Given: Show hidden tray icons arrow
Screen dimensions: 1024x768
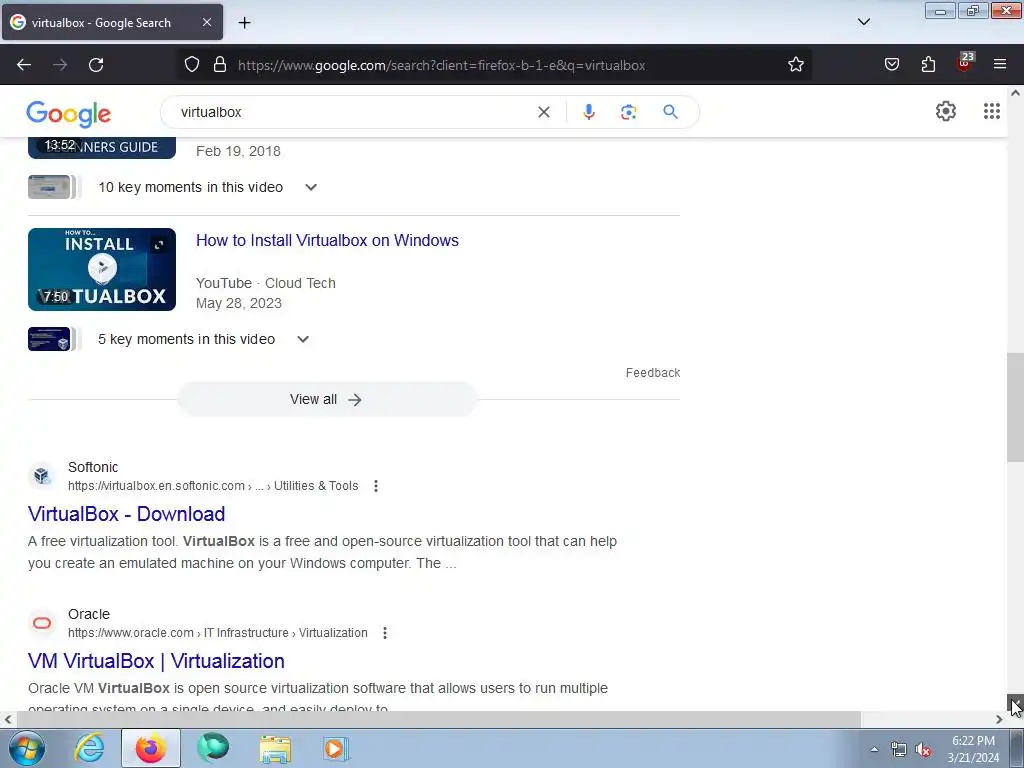Looking at the screenshot, I should 874,749.
